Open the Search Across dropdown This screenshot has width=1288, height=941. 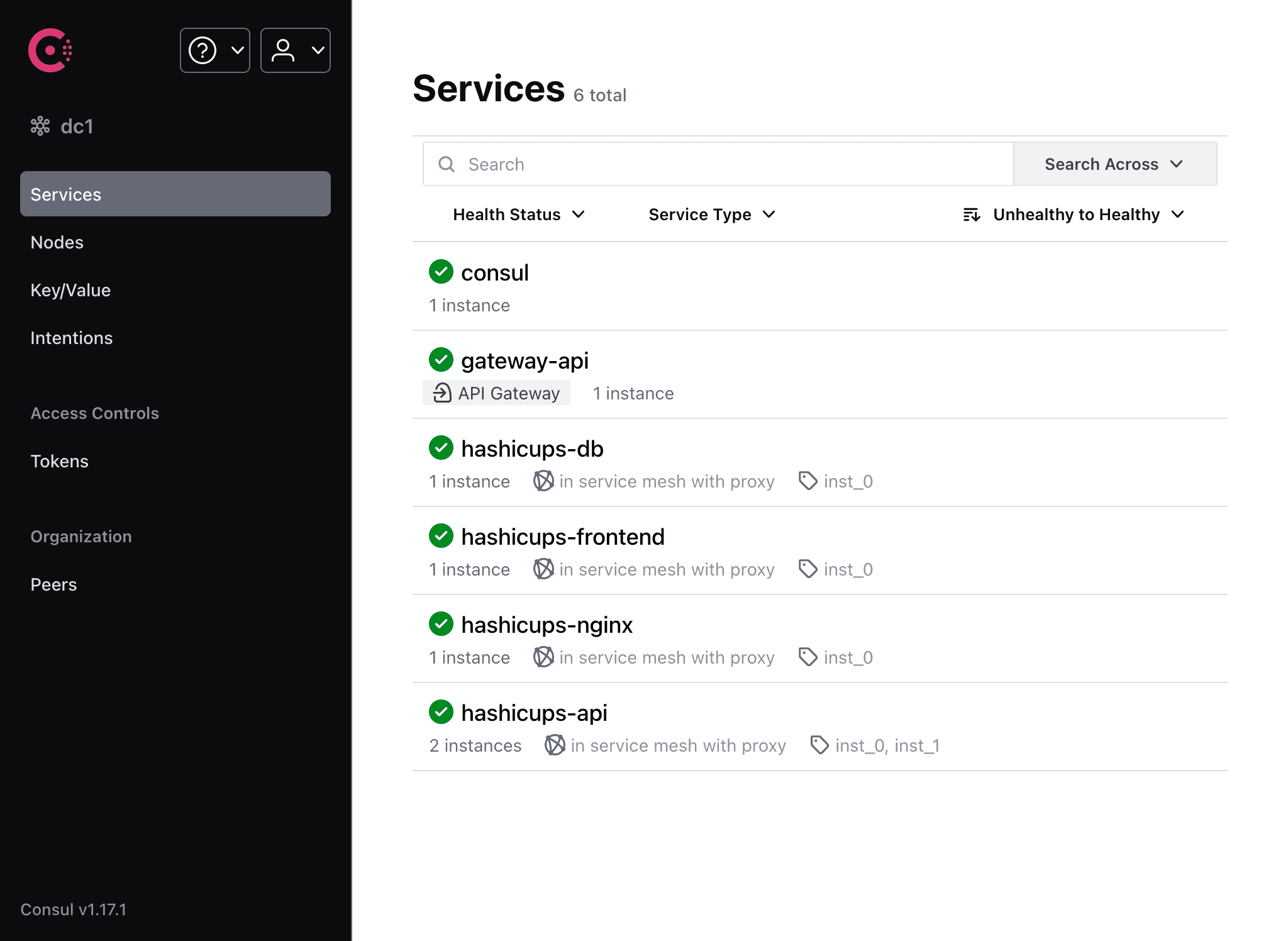click(x=1114, y=164)
